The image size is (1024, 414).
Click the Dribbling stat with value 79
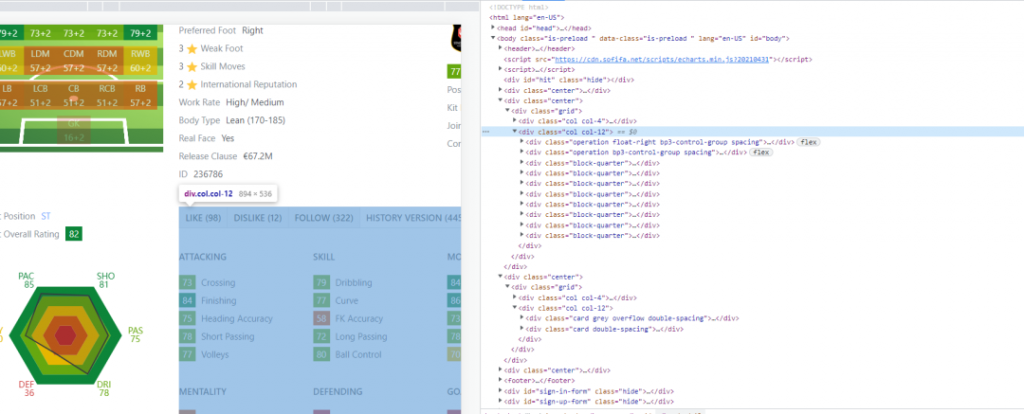pyautogui.click(x=343, y=283)
